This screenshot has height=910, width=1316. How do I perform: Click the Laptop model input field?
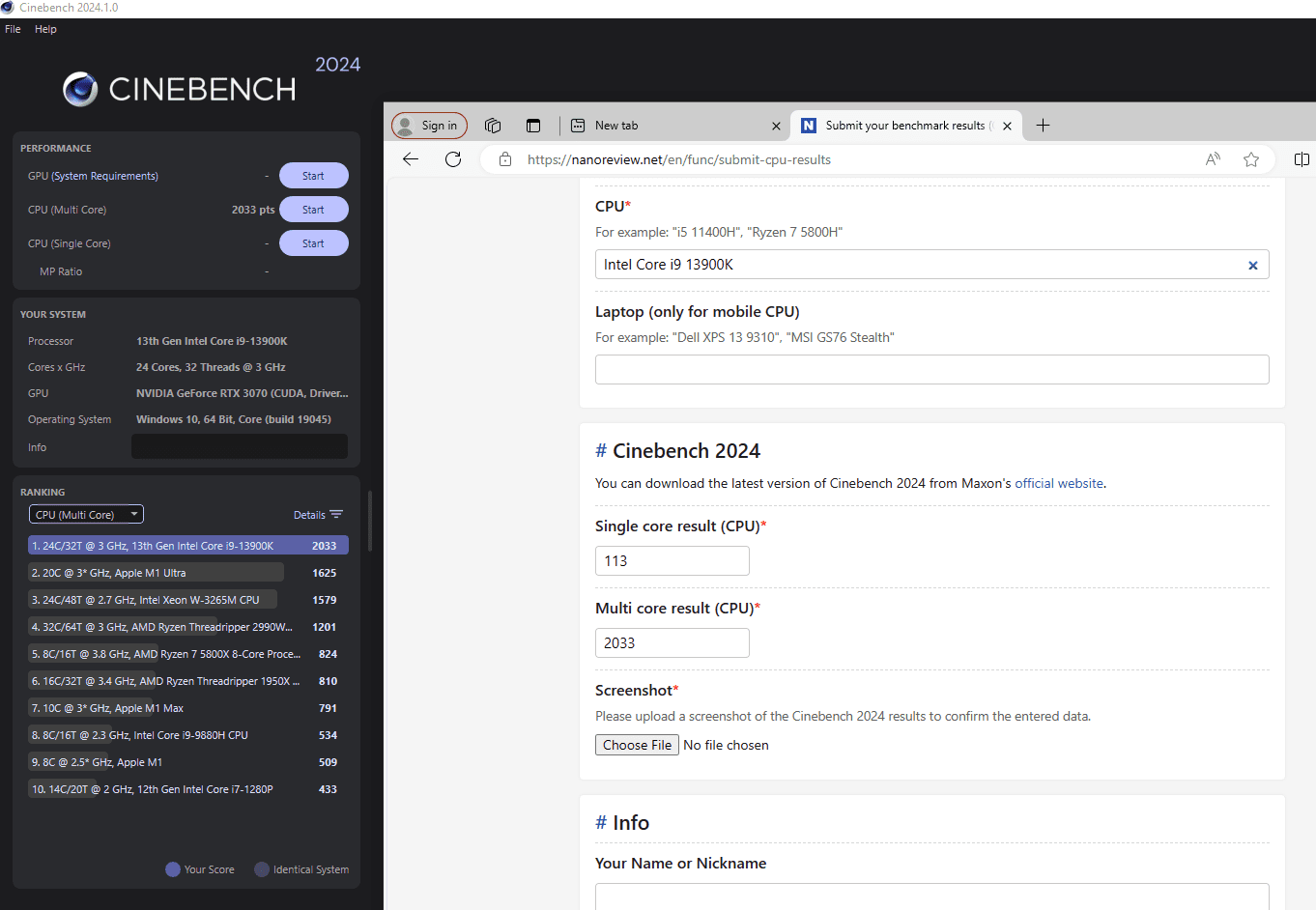click(932, 369)
